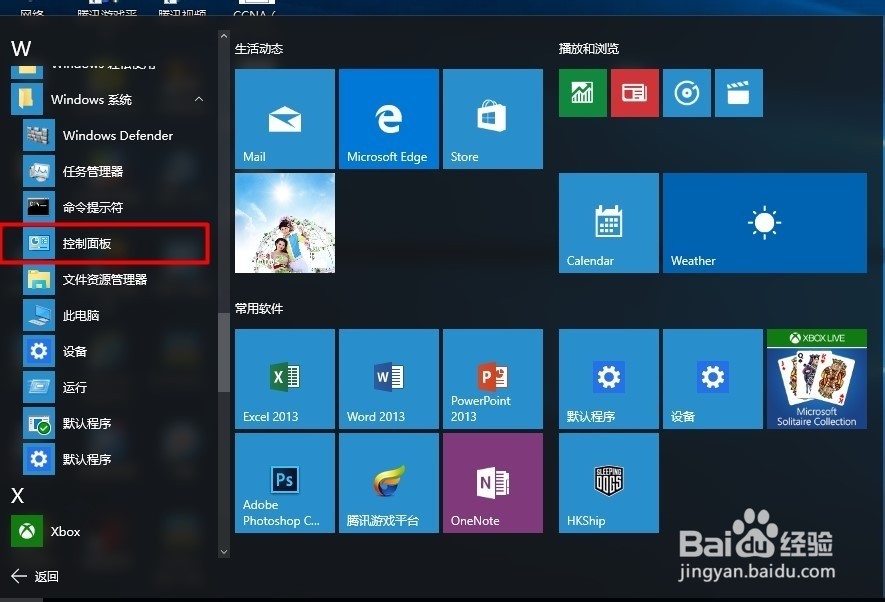Open the Movies & TV clapperboard tile
The width and height of the screenshot is (885, 602).
point(738,93)
